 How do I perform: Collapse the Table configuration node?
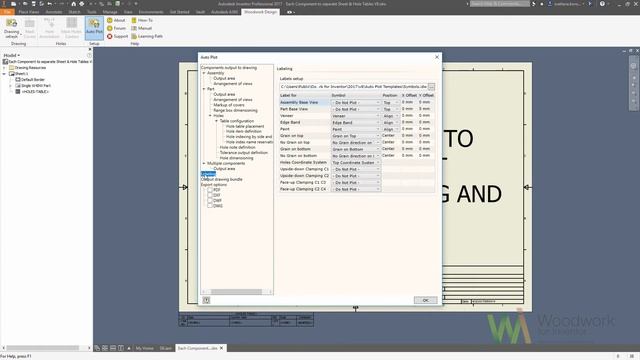coord(216,121)
